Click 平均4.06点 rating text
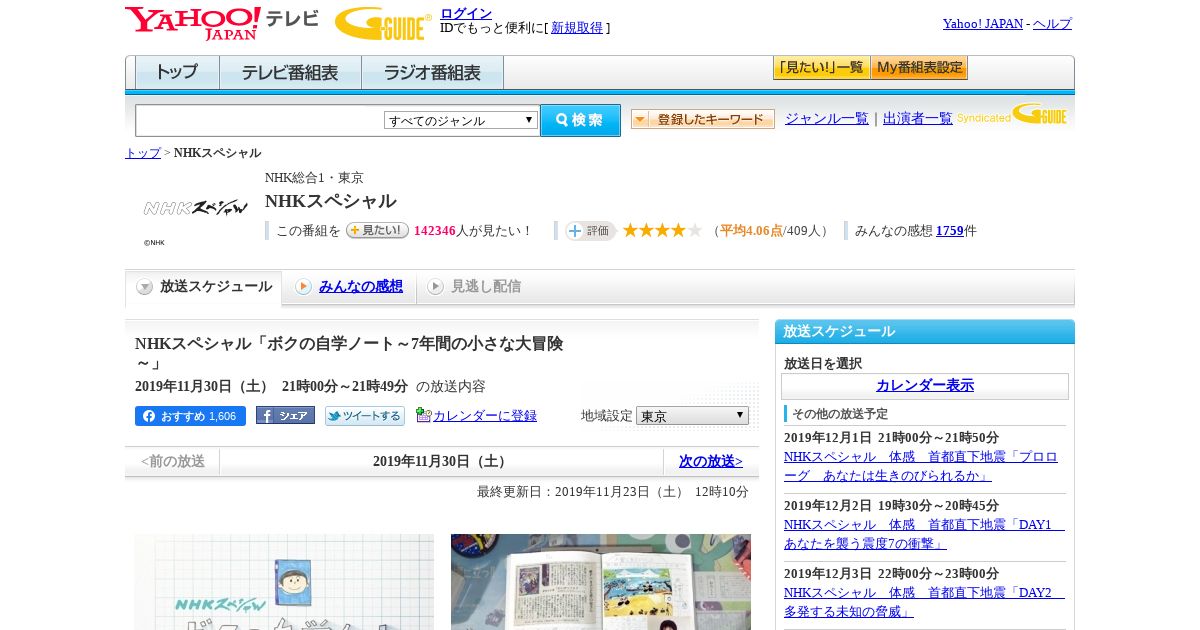 point(751,231)
